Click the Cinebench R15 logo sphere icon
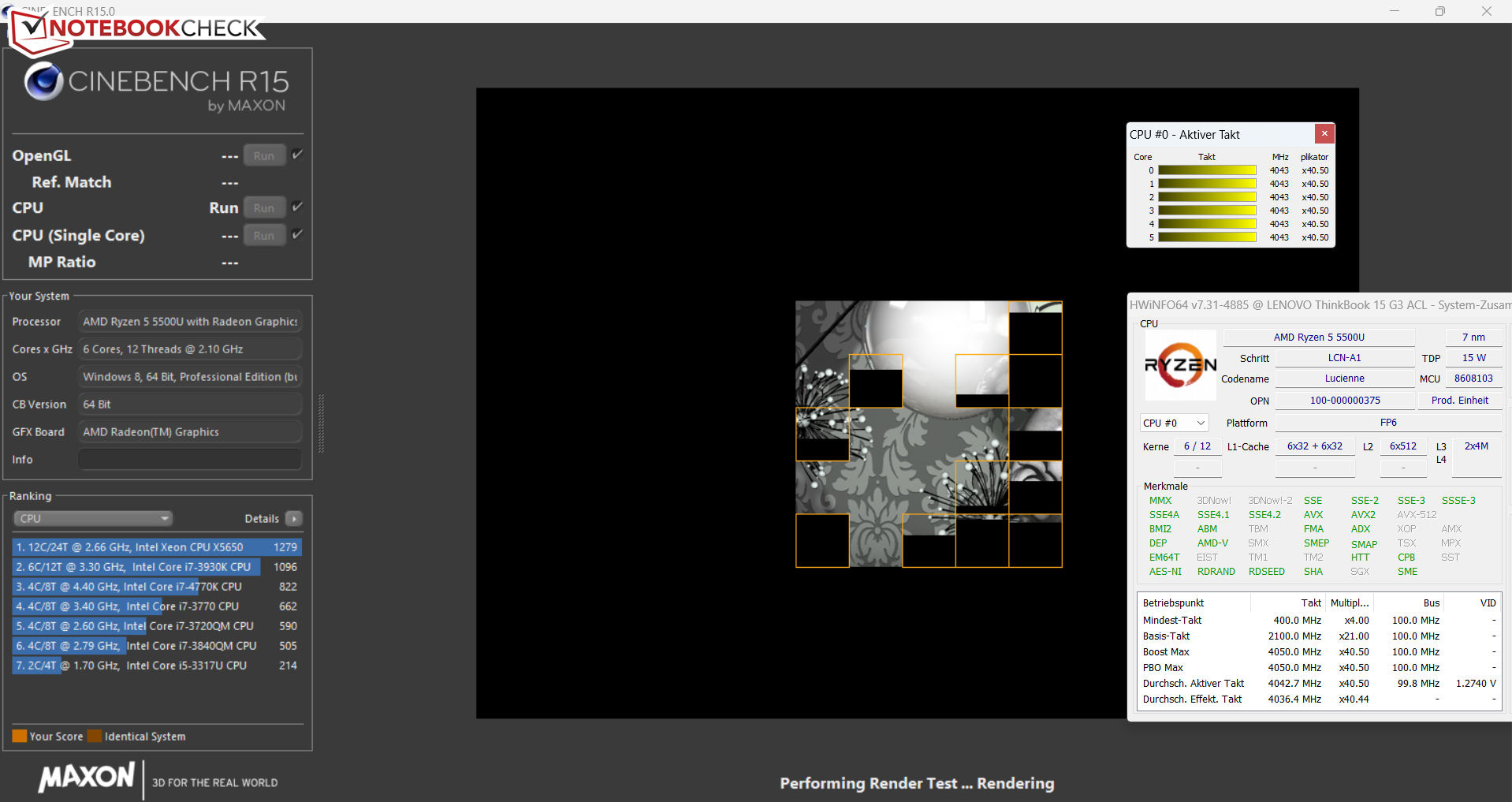Viewport: 1512px width, 802px height. click(x=43, y=81)
